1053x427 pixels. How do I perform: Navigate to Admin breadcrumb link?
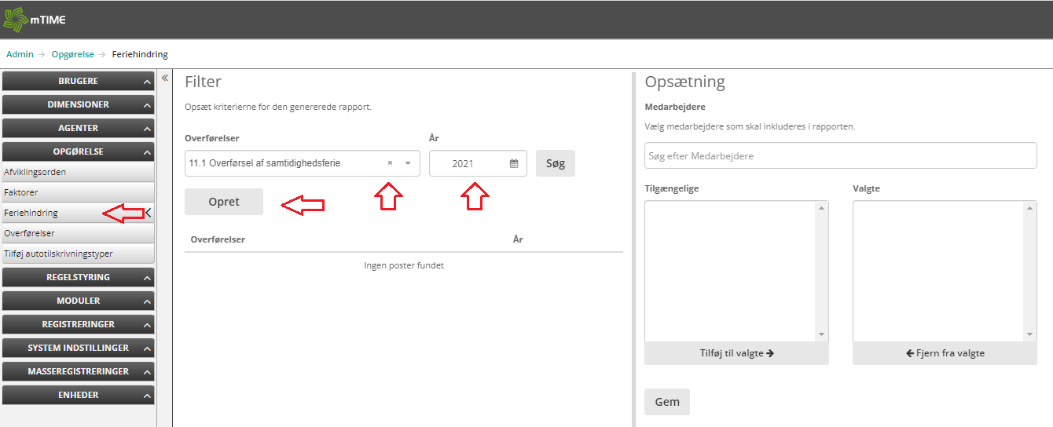pos(20,54)
